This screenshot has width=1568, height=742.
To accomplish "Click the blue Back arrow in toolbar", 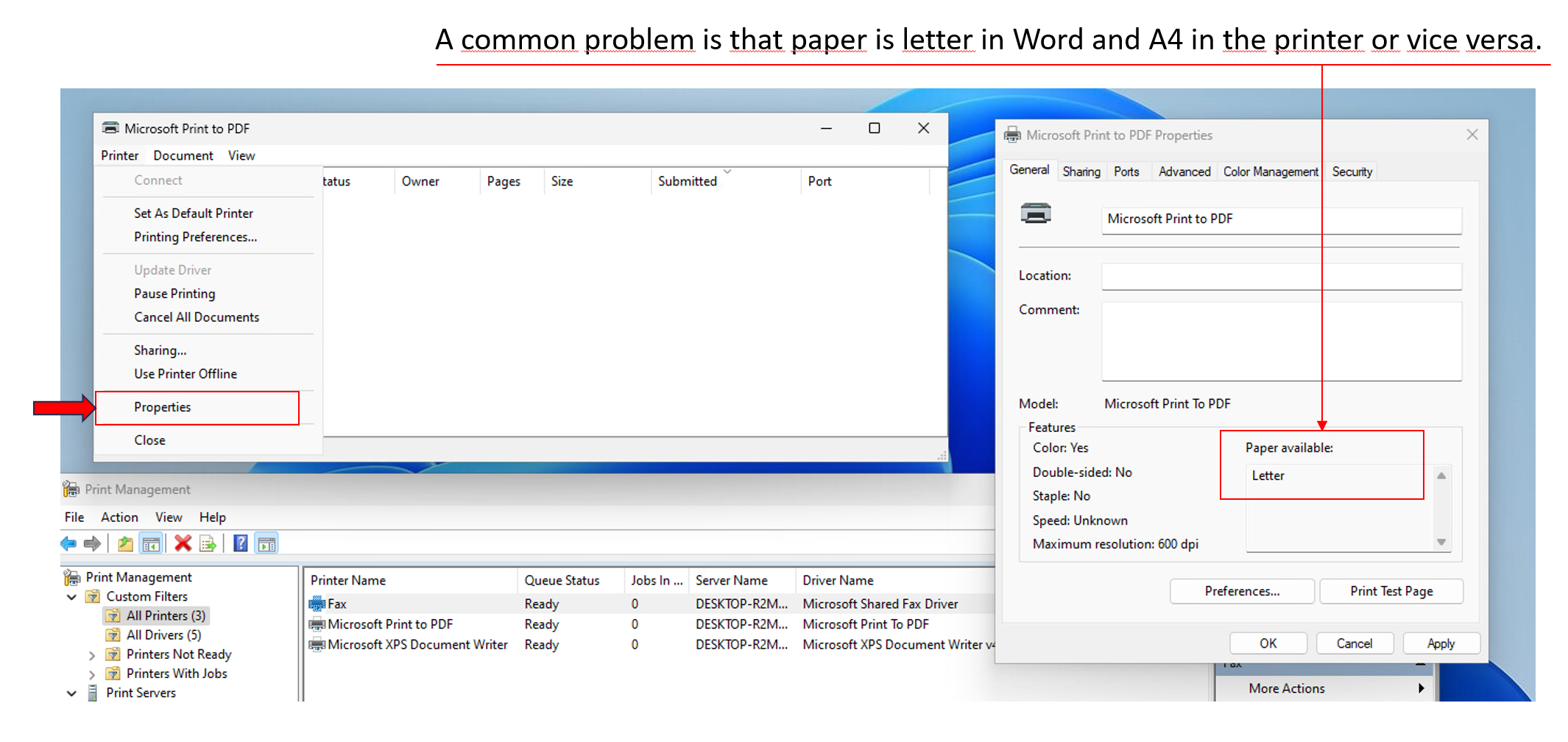I will coord(68,544).
